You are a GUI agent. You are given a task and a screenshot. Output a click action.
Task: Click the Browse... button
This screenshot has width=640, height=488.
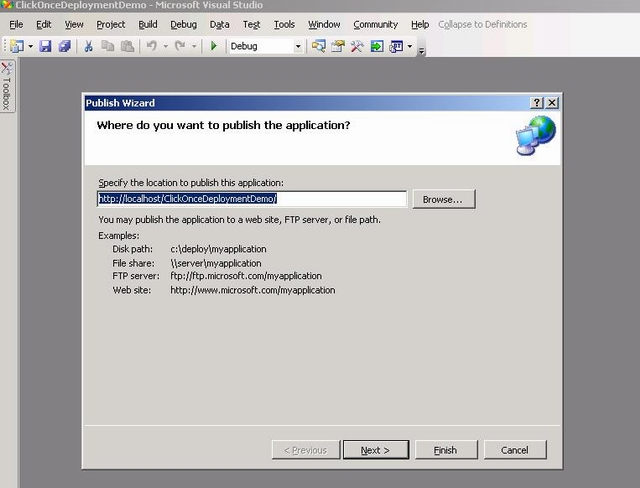click(444, 199)
